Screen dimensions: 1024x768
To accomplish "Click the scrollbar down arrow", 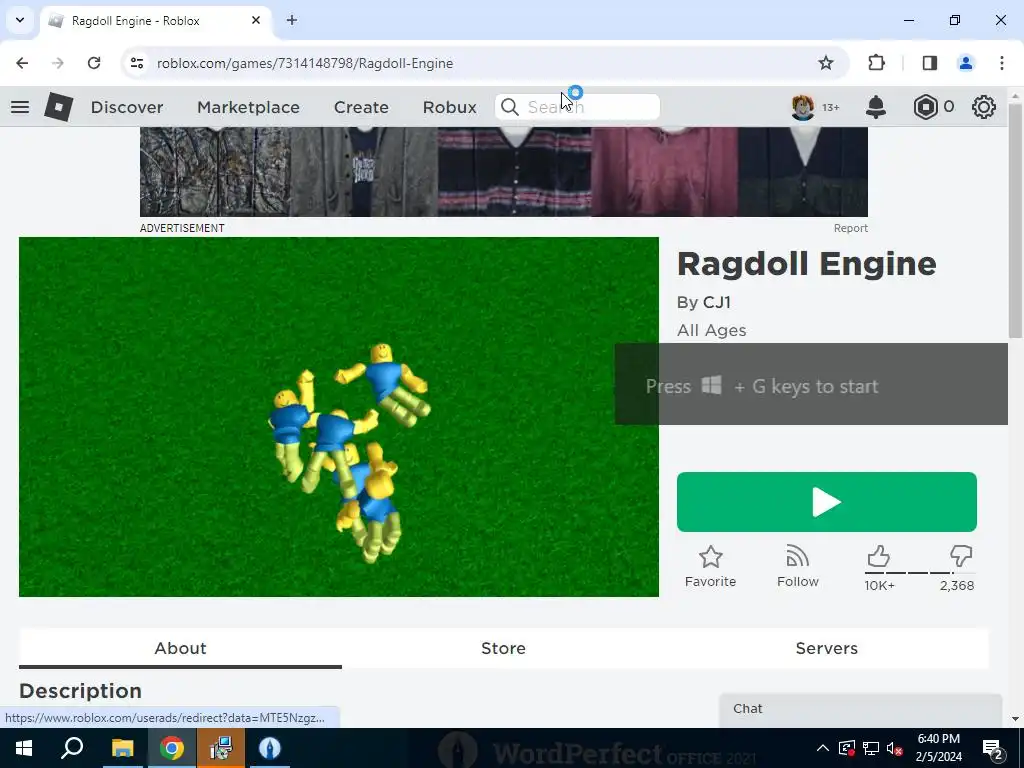I will click(1015, 719).
